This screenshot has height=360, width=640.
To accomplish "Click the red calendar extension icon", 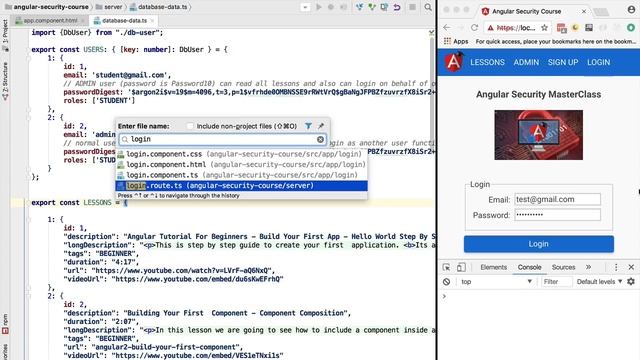I will [x=562, y=27].
